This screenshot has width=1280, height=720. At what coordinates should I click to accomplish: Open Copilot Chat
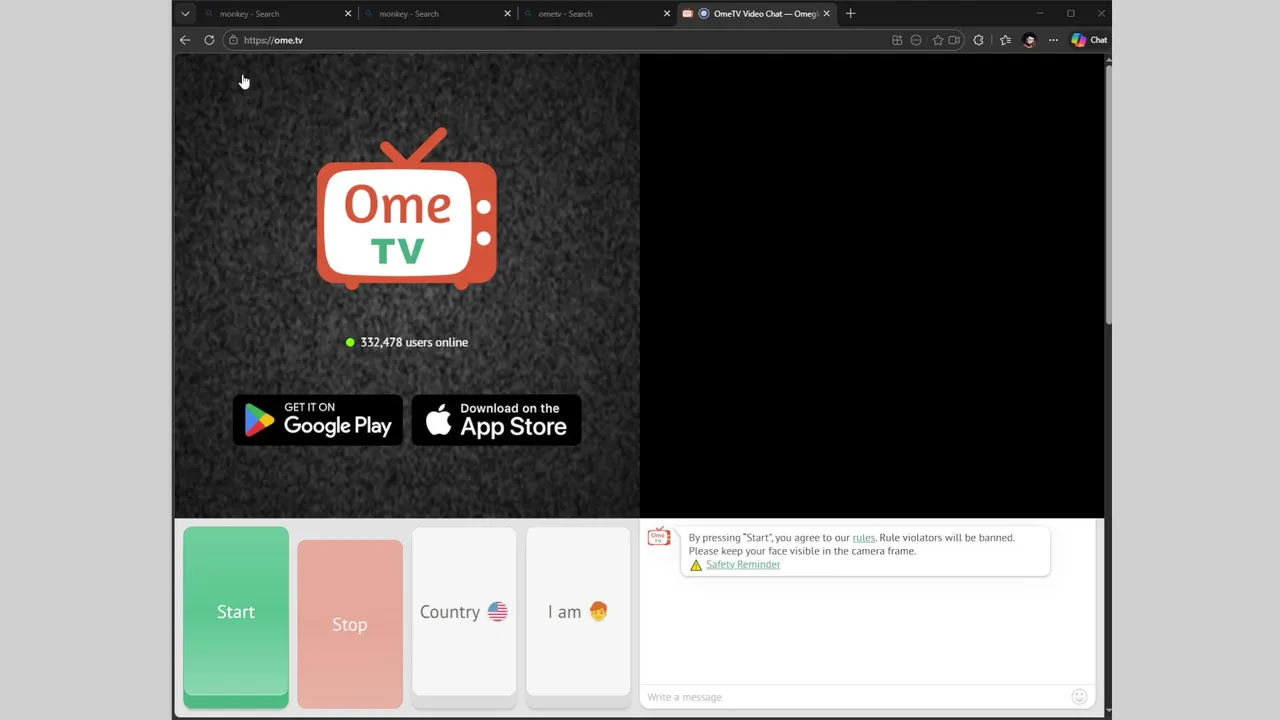pyautogui.click(x=1089, y=40)
